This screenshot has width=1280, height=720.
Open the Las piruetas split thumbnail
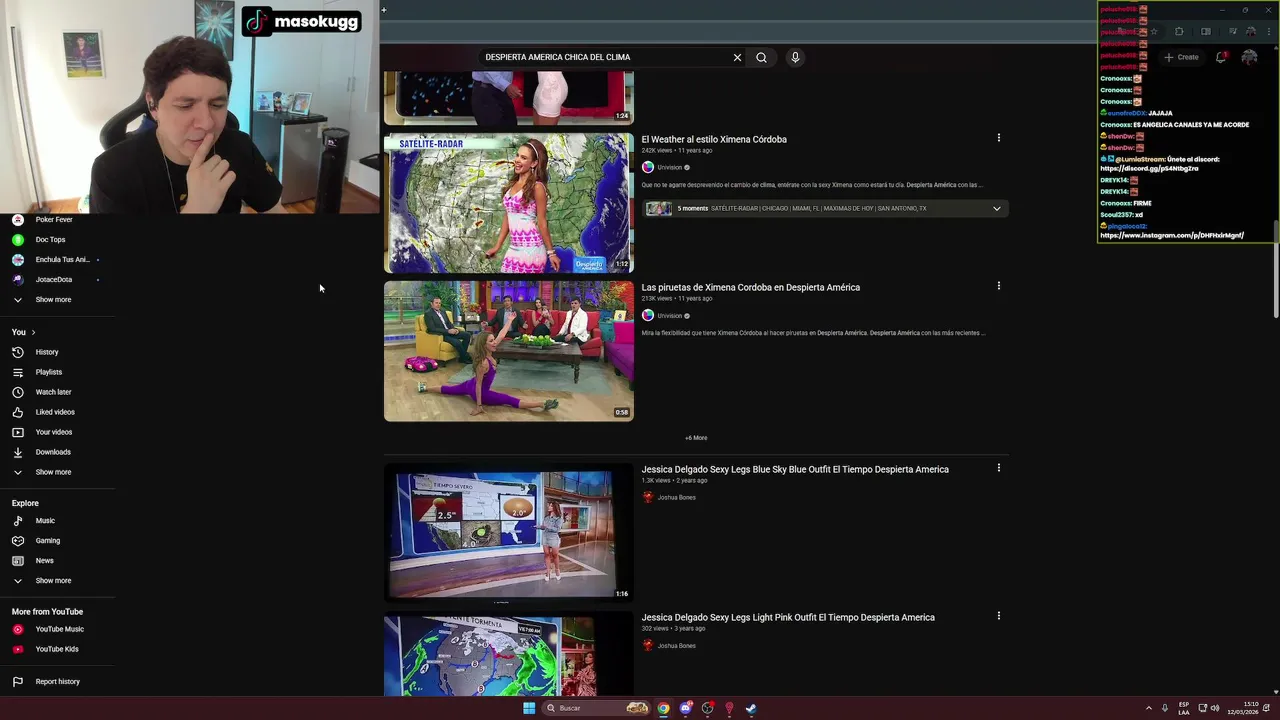pos(509,351)
